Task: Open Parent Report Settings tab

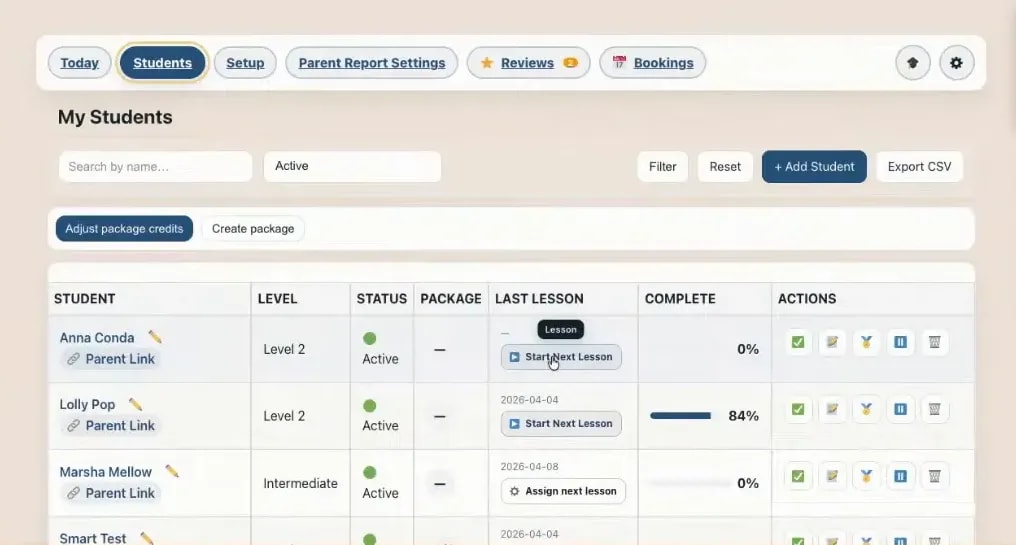Action: coord(372,63)
